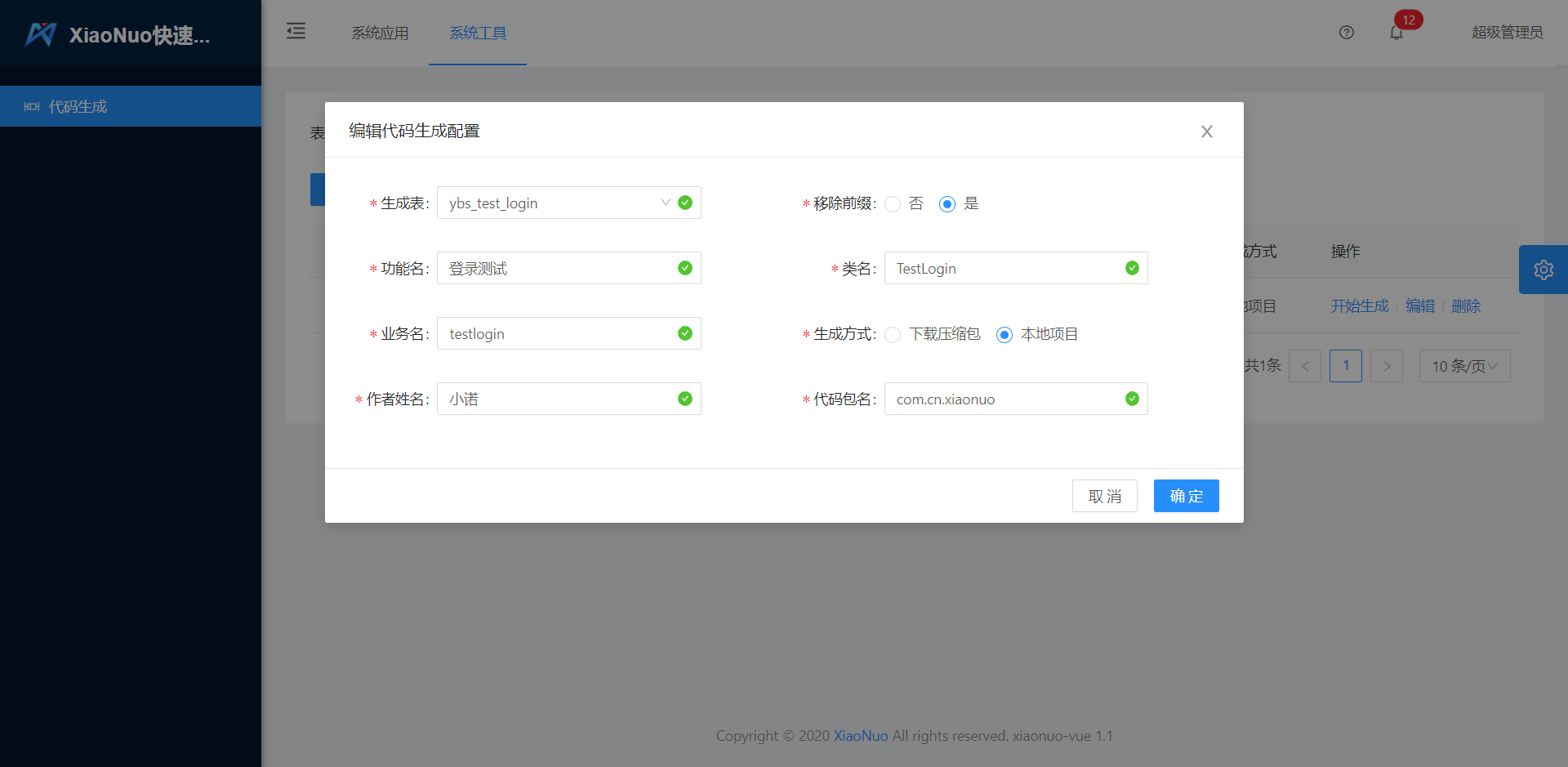Screen dimensions: 1568x767
Task: Click the green check icon in 业务名 field
Action: pyautogui.click(x=685, y=333)
